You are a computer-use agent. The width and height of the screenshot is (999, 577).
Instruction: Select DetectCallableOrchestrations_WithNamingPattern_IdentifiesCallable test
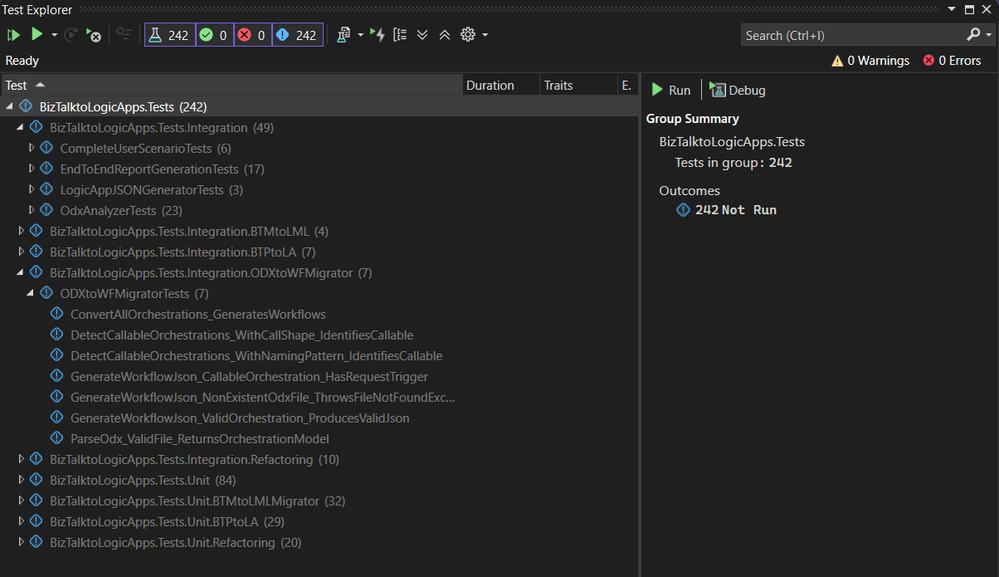(256, 356)
